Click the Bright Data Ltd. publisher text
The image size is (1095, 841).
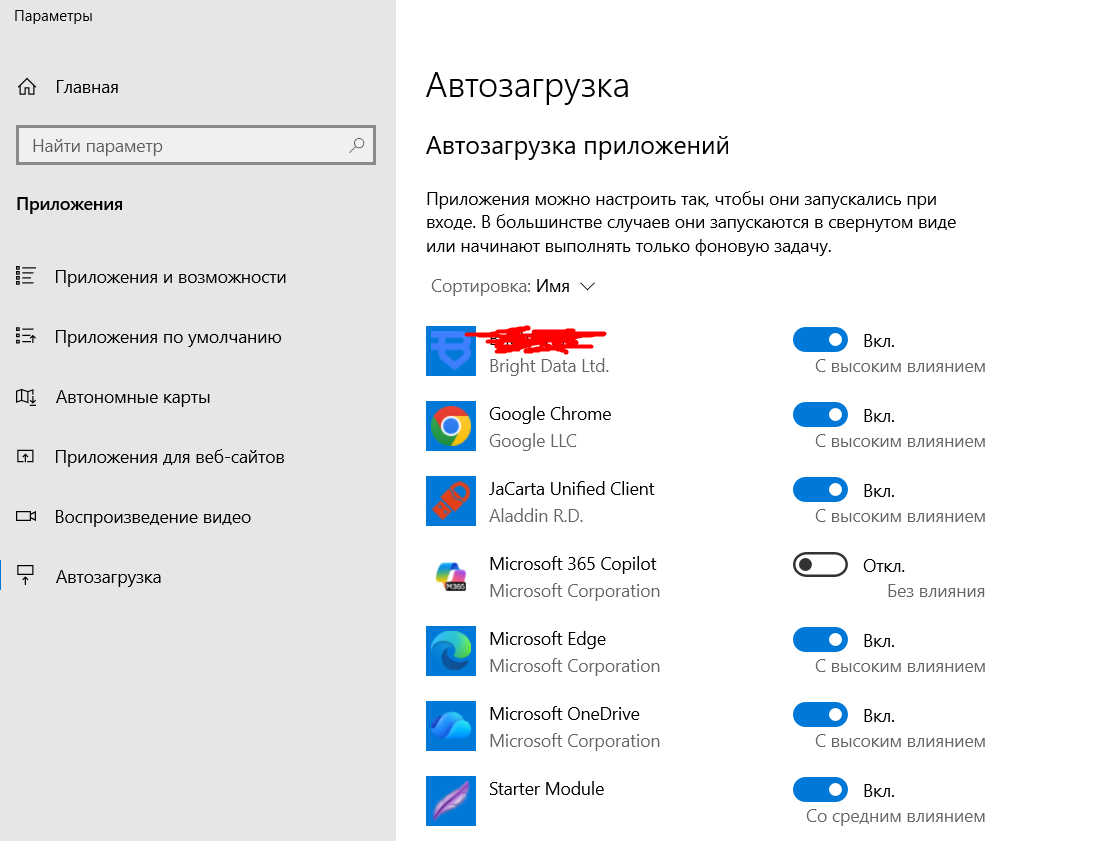click(549, 366)
